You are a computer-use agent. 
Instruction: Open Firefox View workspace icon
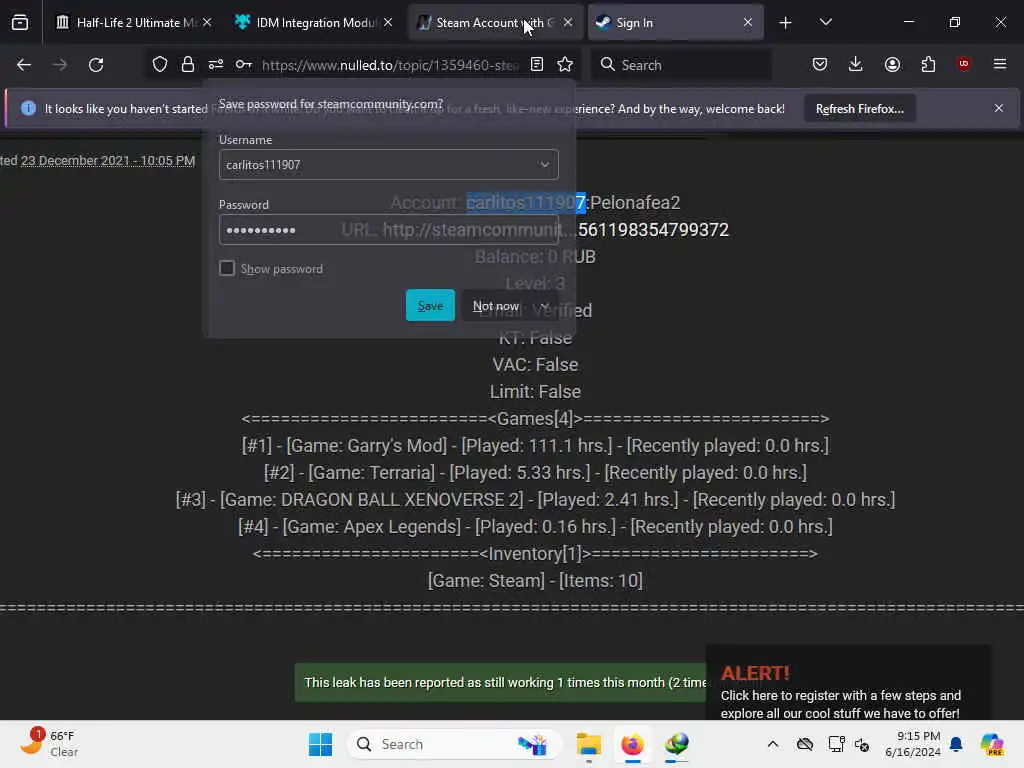click(20, 23)
